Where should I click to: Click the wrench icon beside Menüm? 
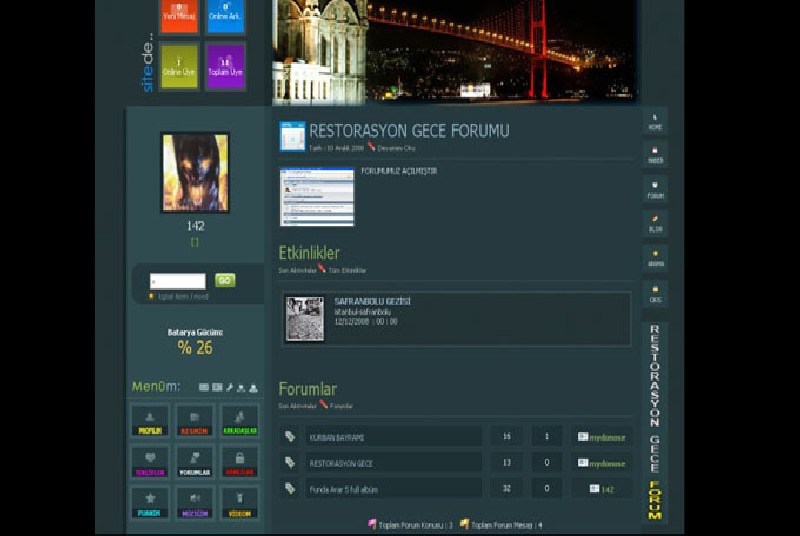pos(230,388)
